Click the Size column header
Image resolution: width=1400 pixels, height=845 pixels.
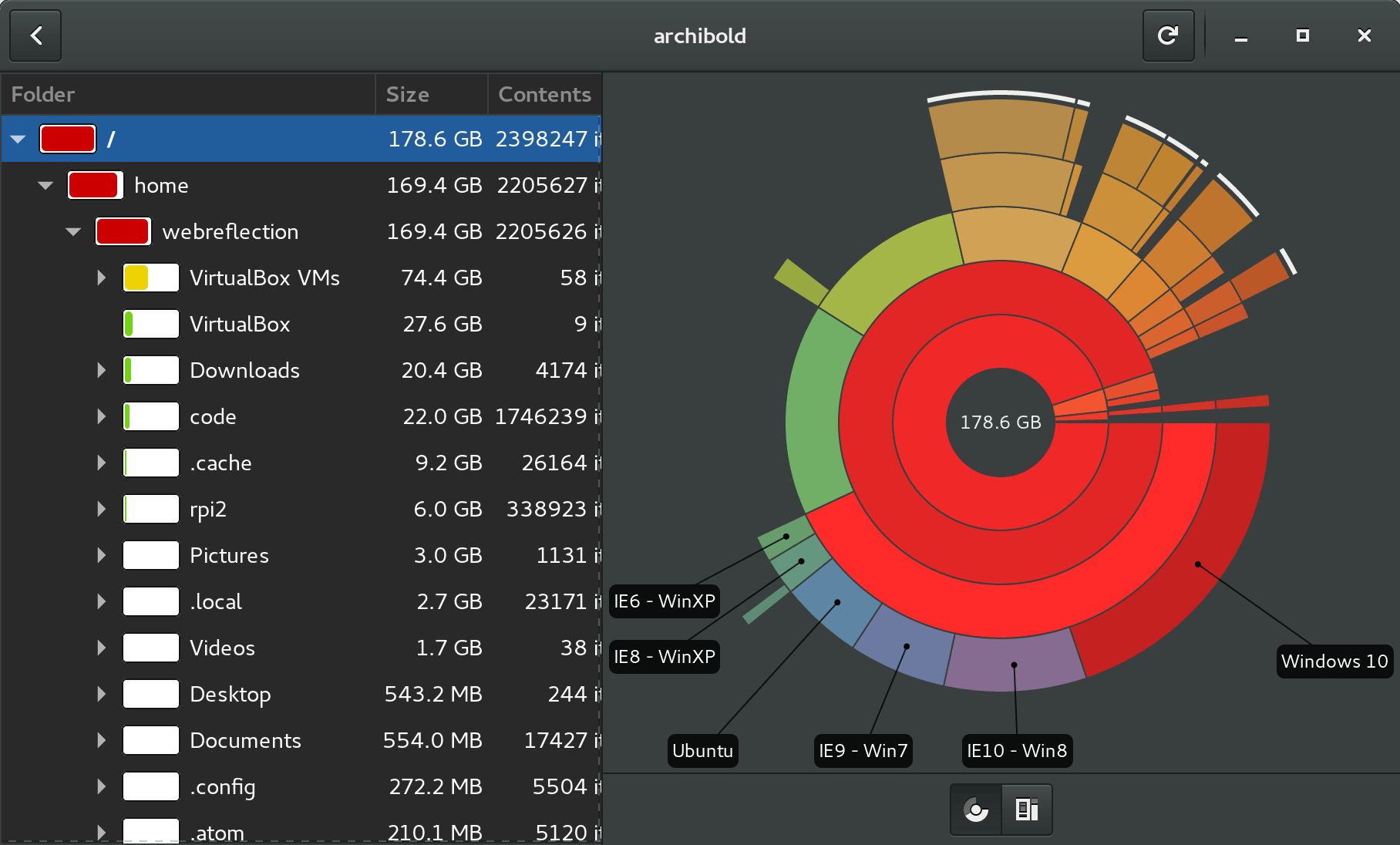pos(408,94)
